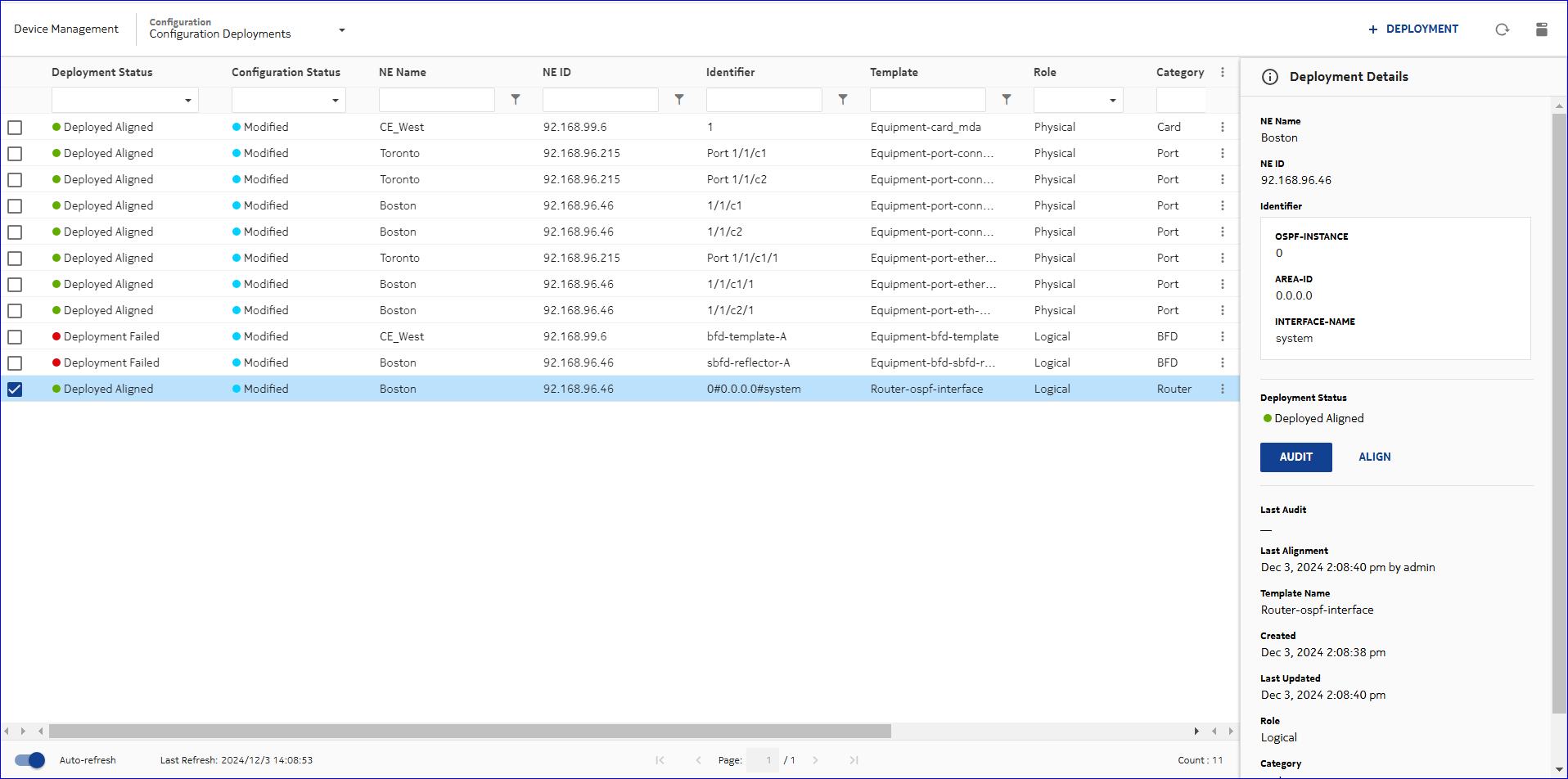Click the NE ID column filter icon
This screenshot has height=779, width=1568.
679,99
